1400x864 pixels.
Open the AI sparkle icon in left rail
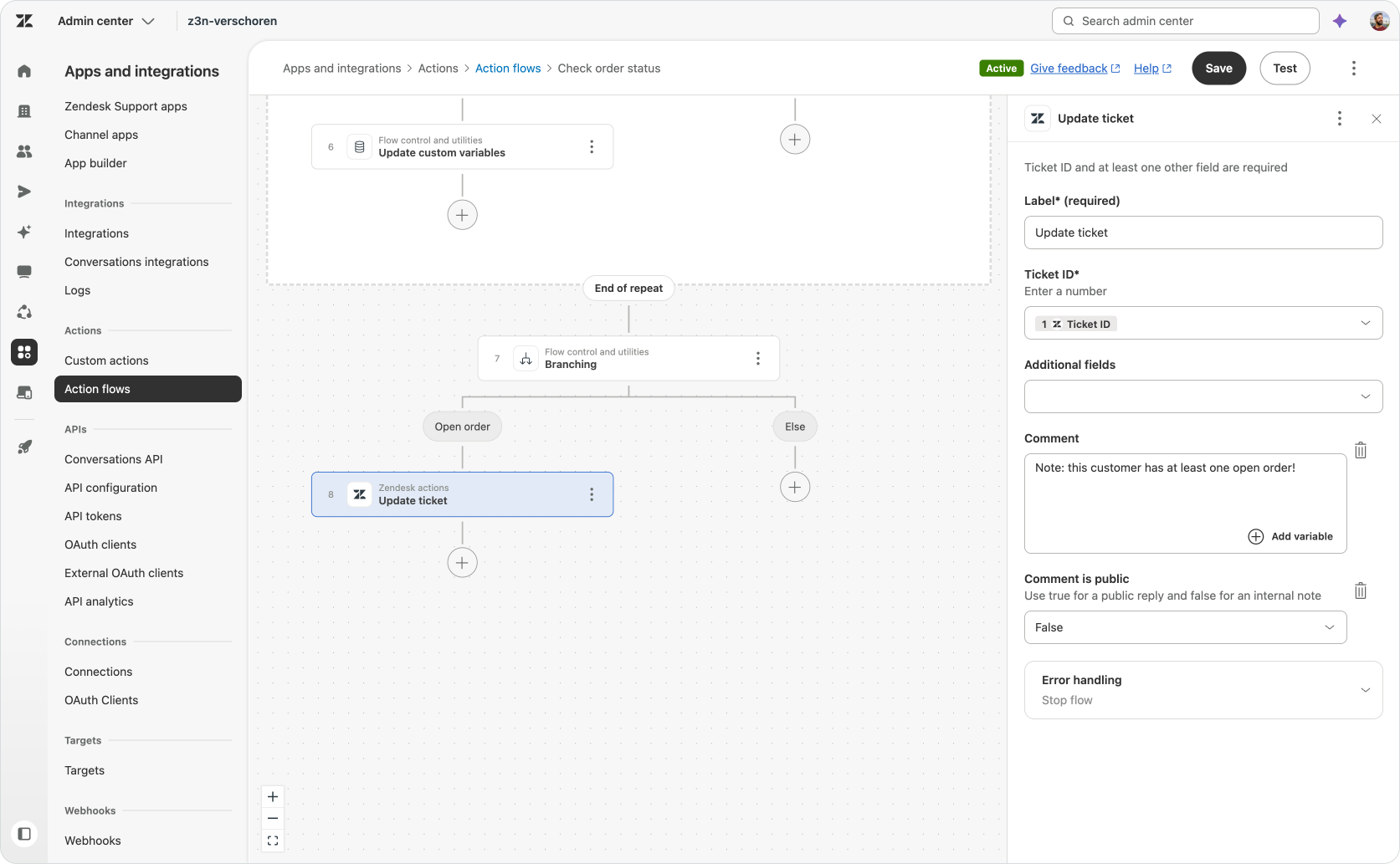[24, 232]
